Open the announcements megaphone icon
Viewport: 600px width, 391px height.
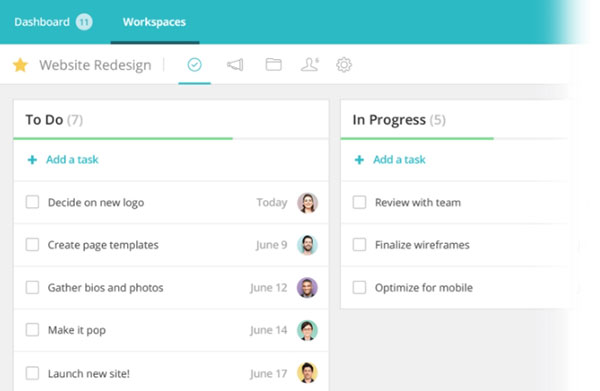[235, 65]
